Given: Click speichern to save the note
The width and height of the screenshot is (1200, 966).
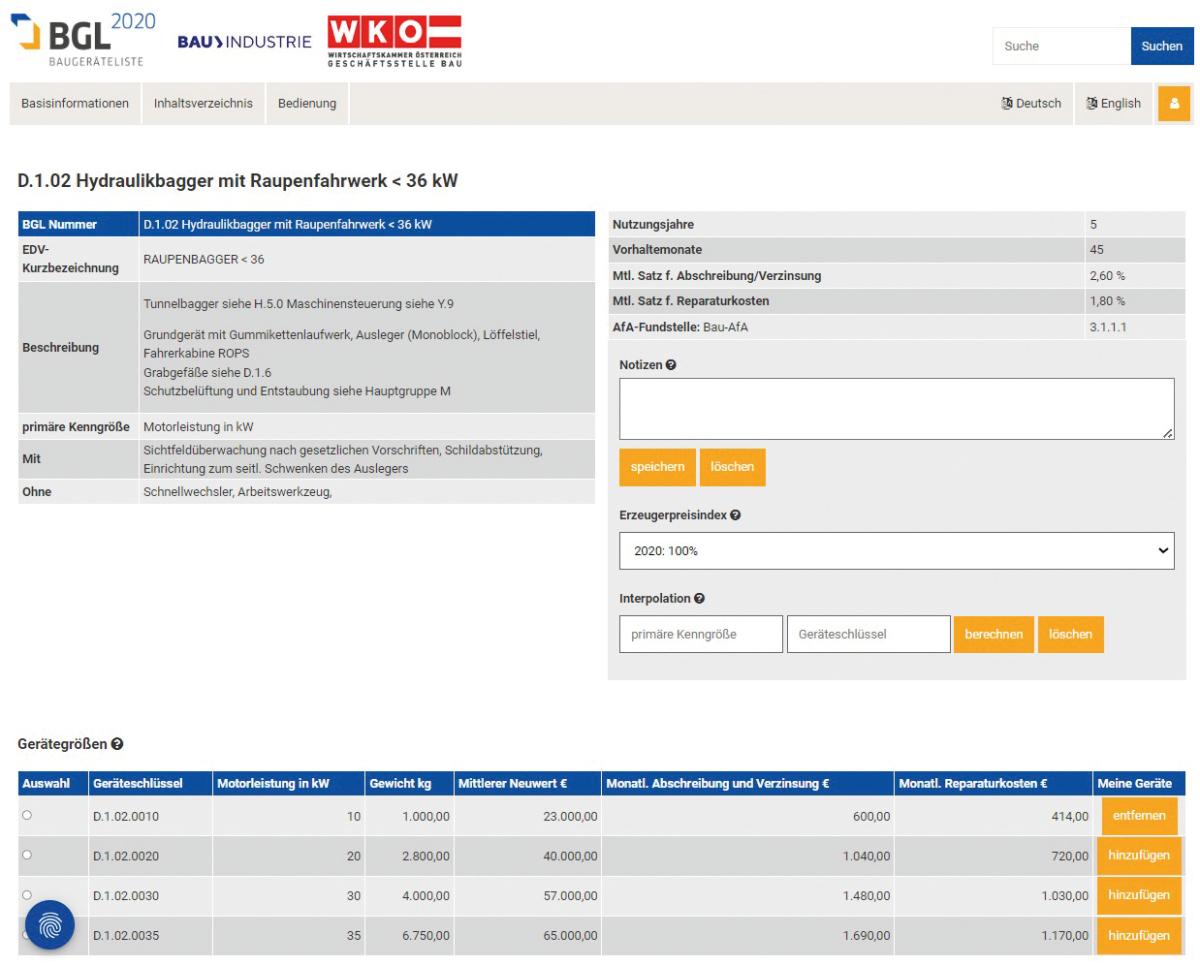Looking at the screenshot, I should [657, 467].
